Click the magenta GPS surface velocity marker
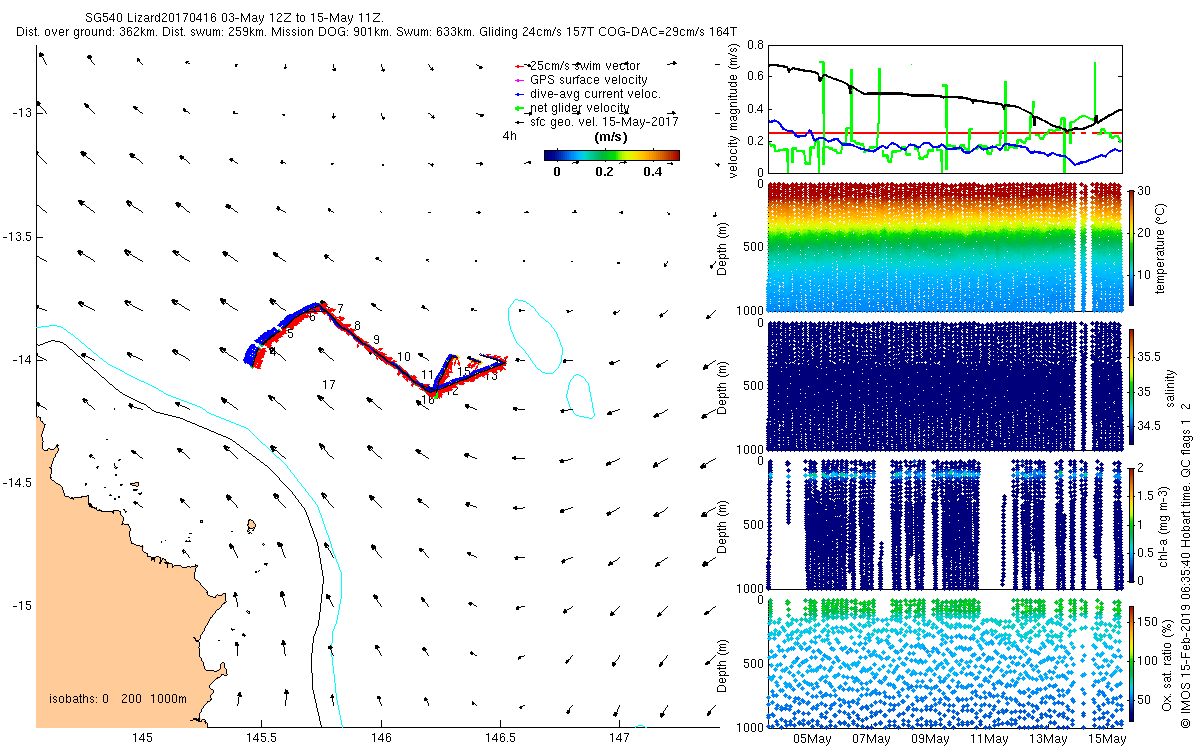Image resolution: width=1200 pixels, height=750 pixels. [x=519, y=80]
